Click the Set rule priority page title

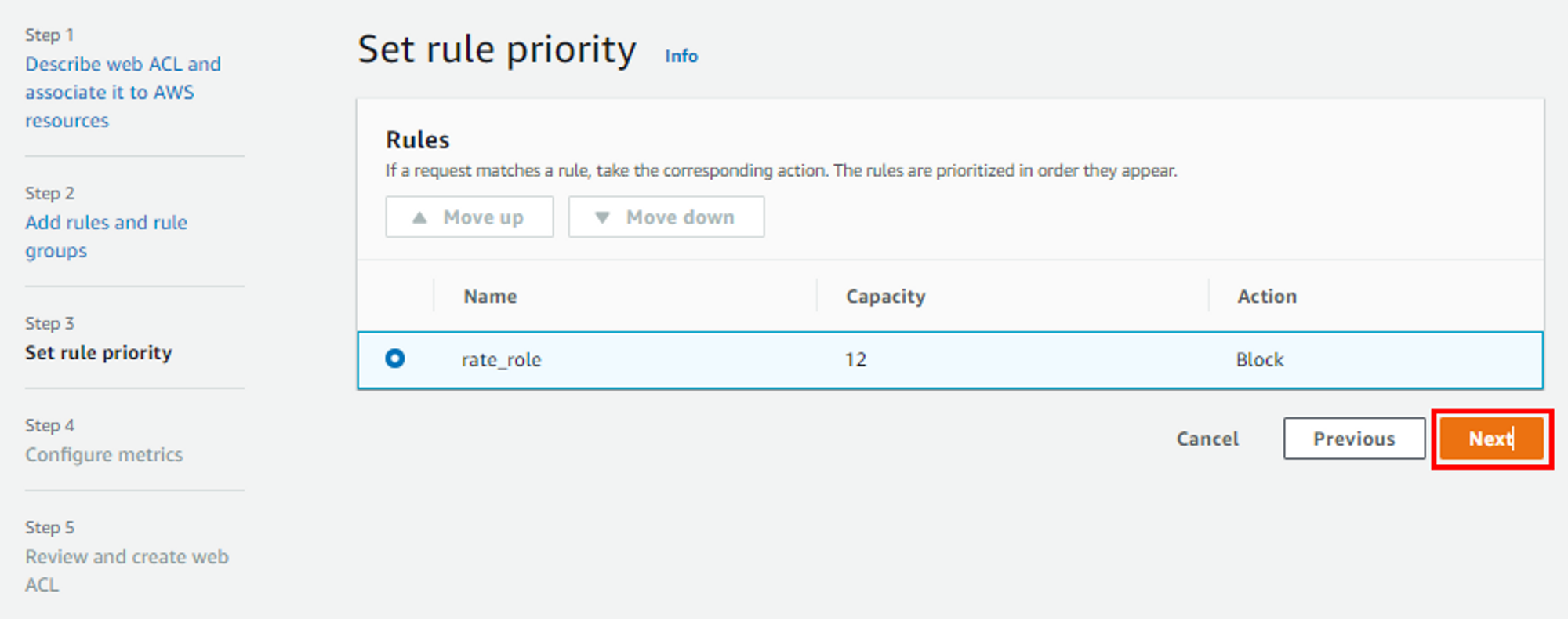pos(496,50)
